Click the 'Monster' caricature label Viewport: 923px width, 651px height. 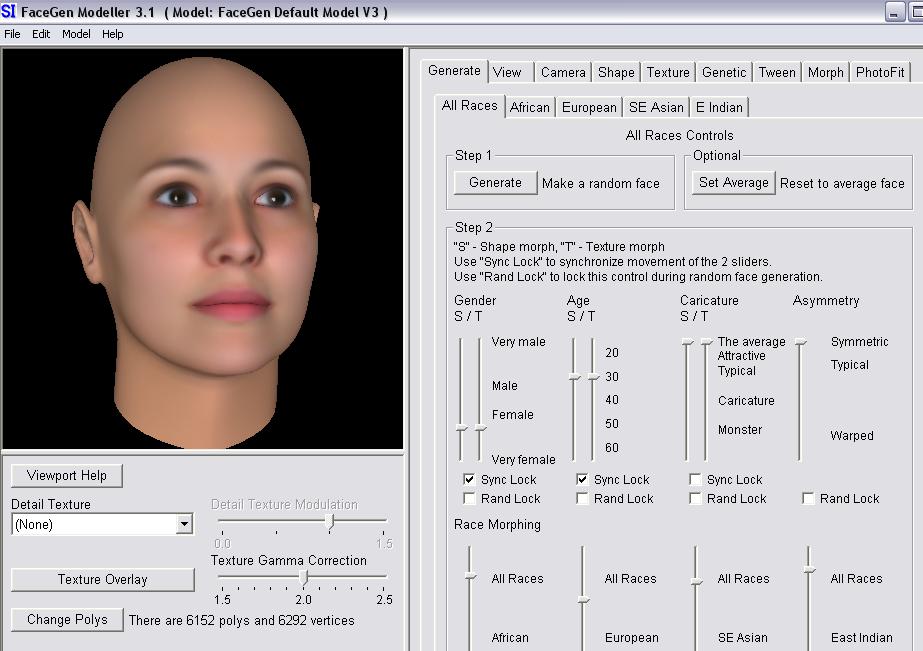tap(740, 430)
